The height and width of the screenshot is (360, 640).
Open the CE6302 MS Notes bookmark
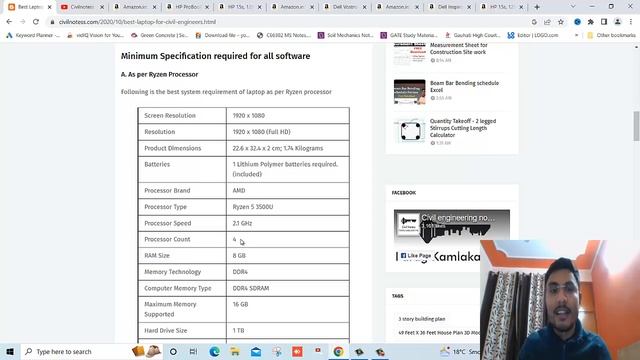click(x=284, y=36)
